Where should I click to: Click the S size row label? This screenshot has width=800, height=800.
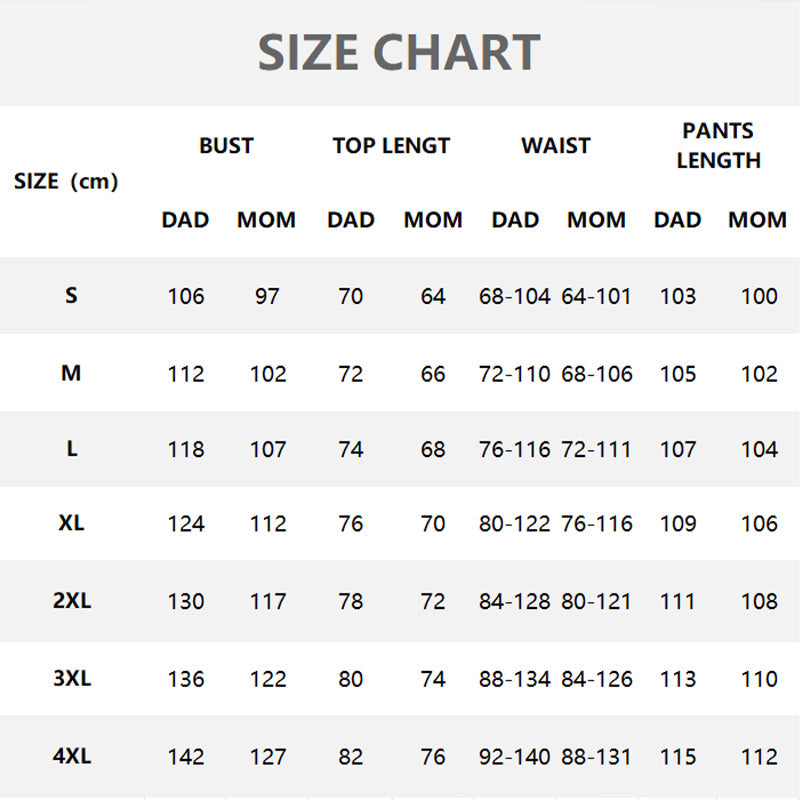click(71, 296)
